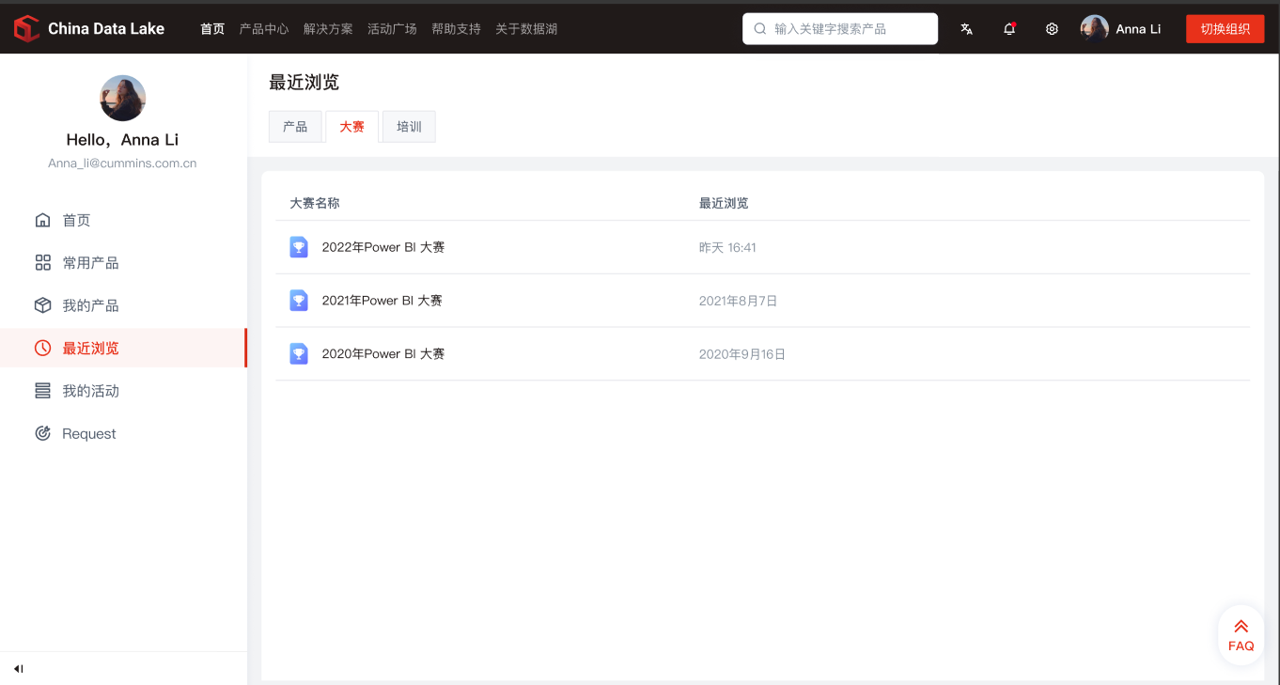
Task: Open the notifications bell icon
Action: (x=1009, y=29)
